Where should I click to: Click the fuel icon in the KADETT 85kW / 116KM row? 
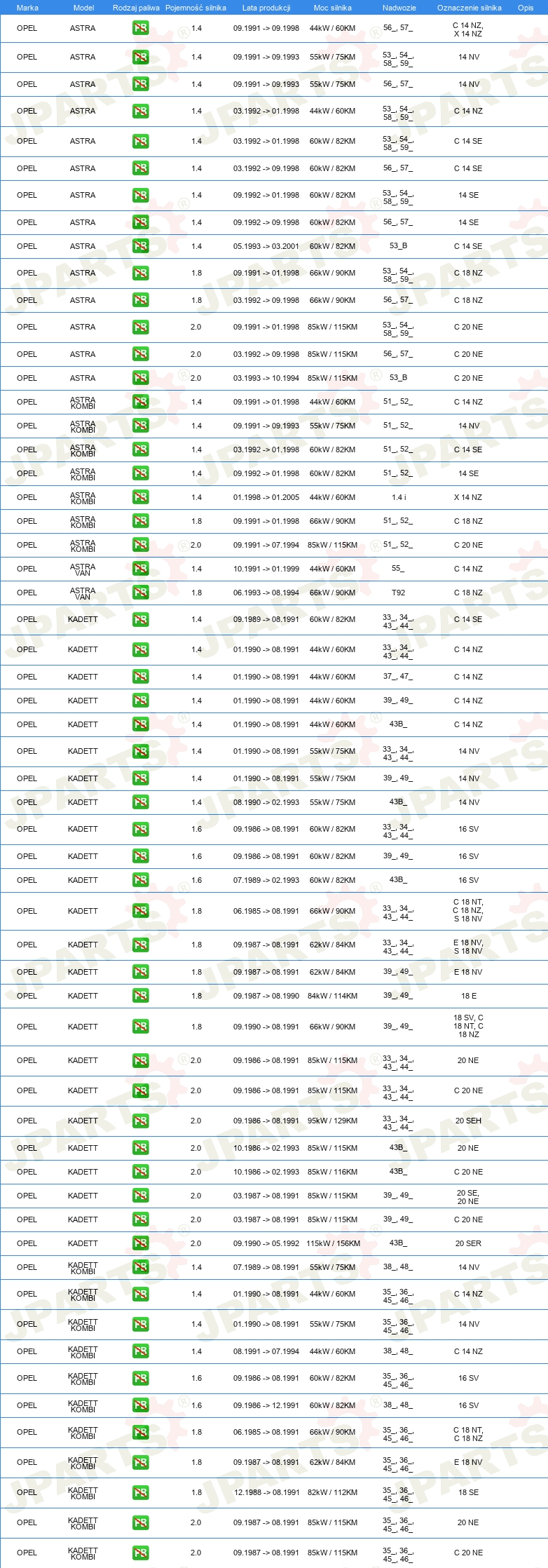(x=140, y=1172)
